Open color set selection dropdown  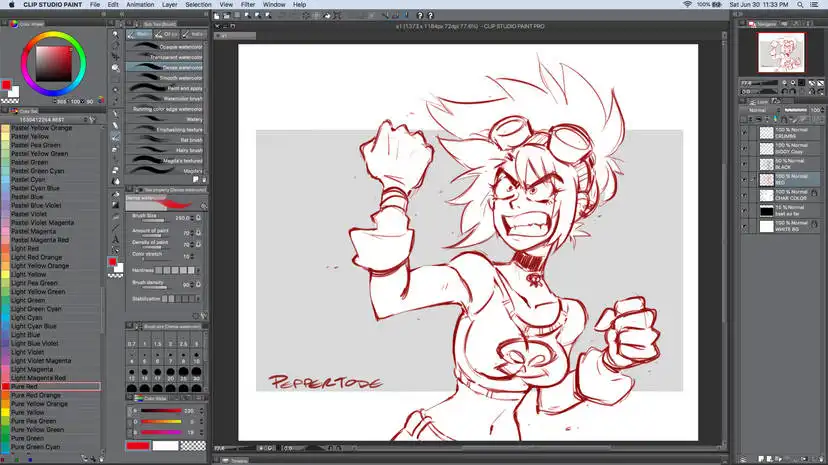(x=48, y=120)
